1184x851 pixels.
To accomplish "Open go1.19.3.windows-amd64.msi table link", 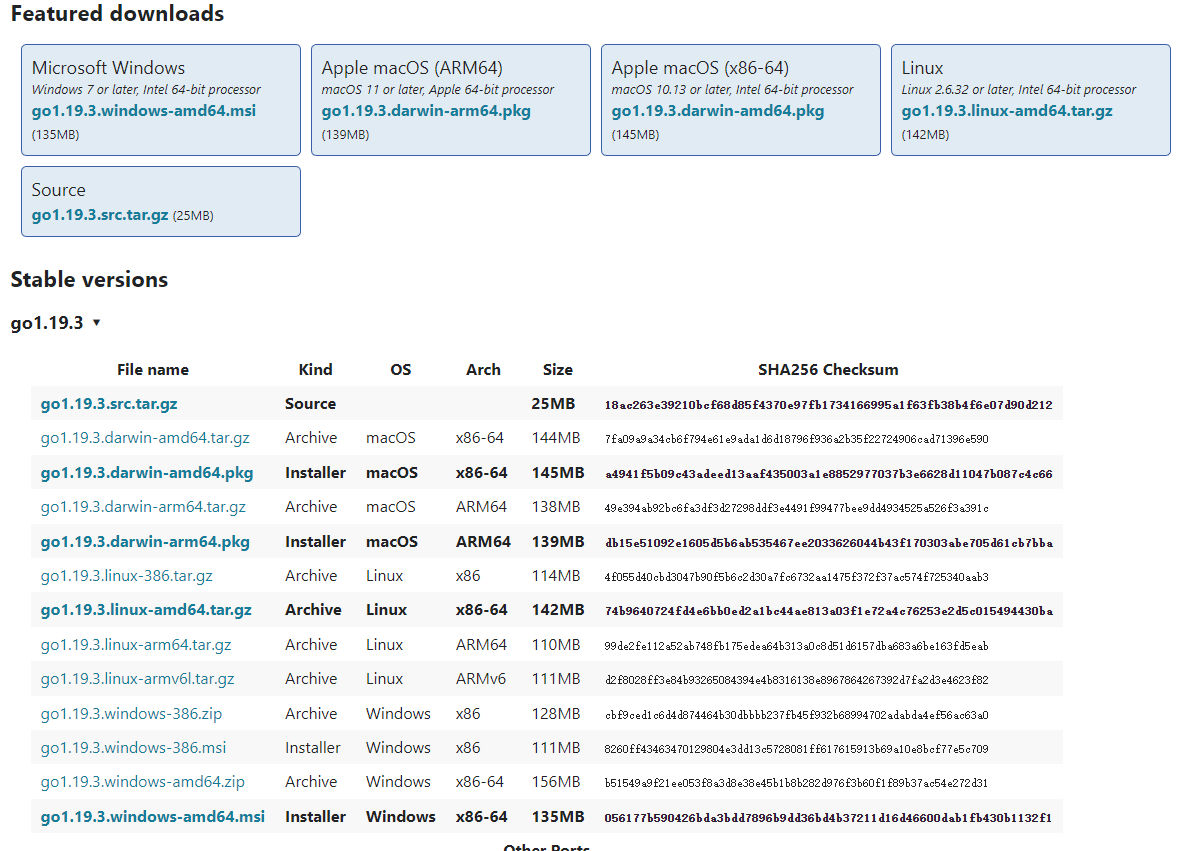I will click(x=153, y=816).
